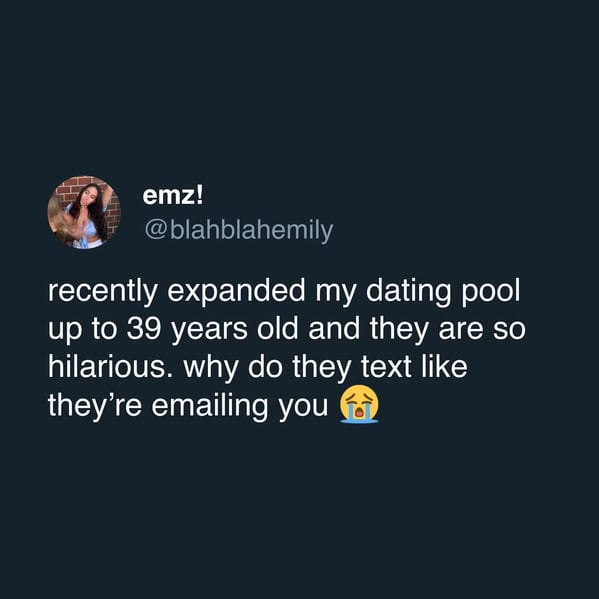
Task: Click the display name emz!
Action: pos(173,196)
